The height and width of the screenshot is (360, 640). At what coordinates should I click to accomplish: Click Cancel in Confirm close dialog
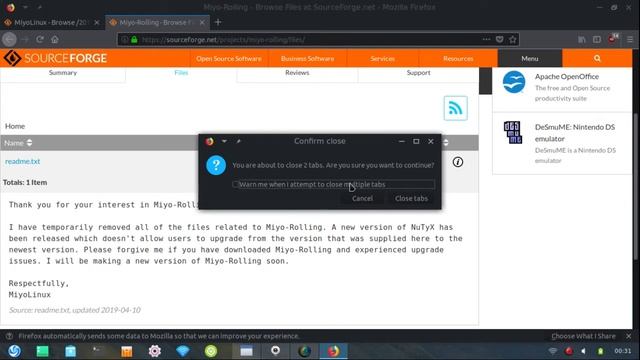pos(362,198)
